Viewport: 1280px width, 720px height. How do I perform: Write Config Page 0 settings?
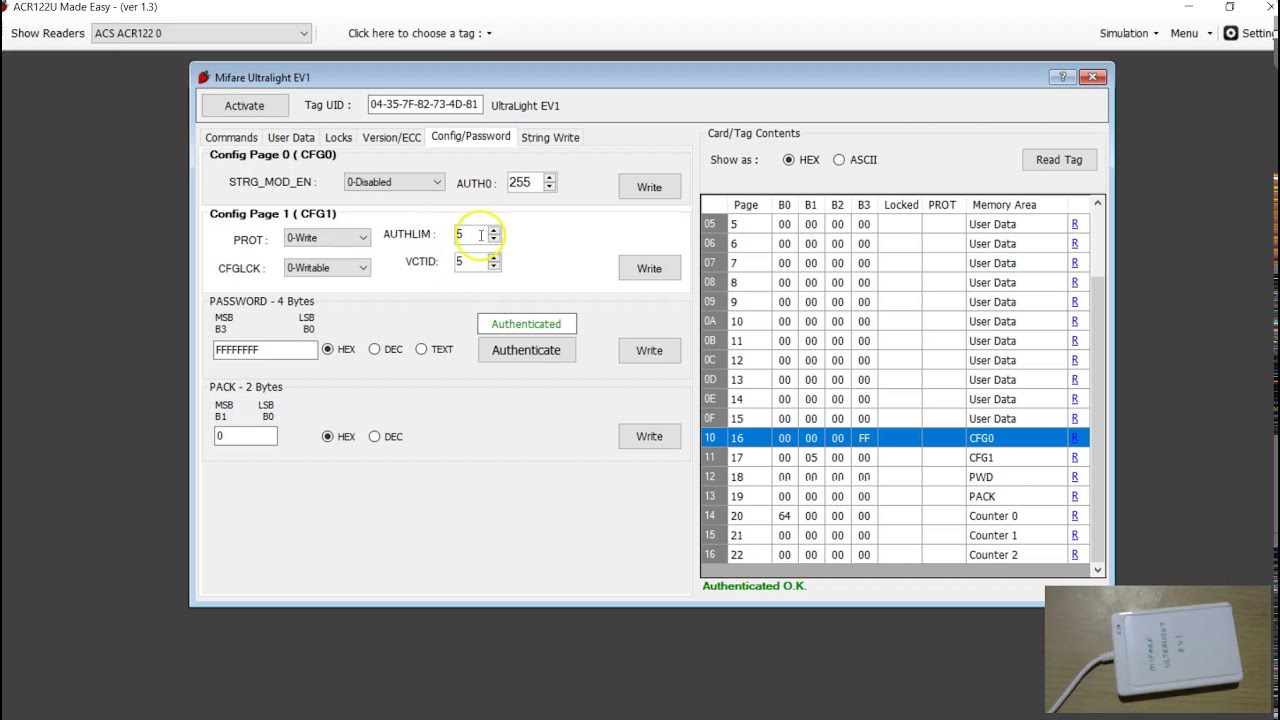pos(649,187)
